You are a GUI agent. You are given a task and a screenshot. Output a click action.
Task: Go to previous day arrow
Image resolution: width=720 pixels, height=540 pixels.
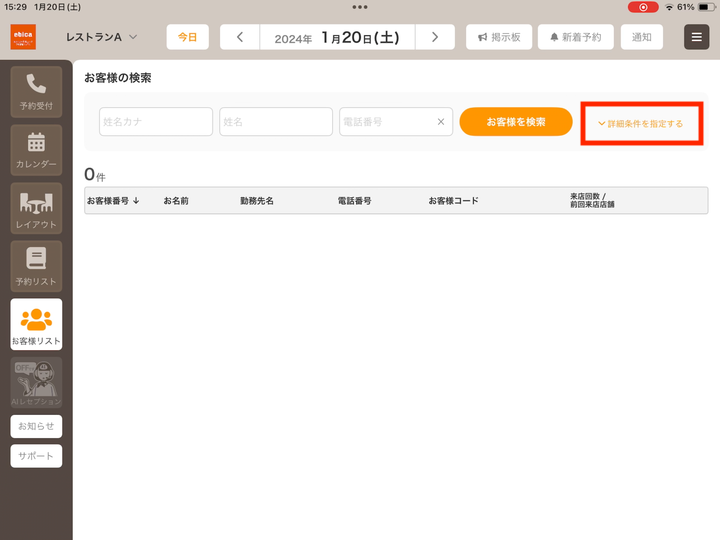[240, 37]
